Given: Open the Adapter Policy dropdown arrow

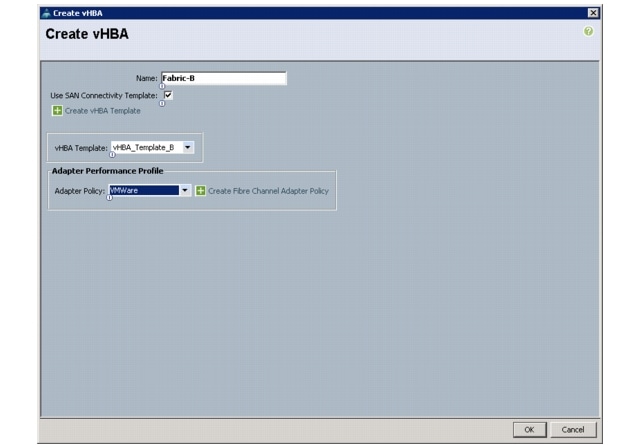Looking at the screenshot, I should (x=184, y=190).
